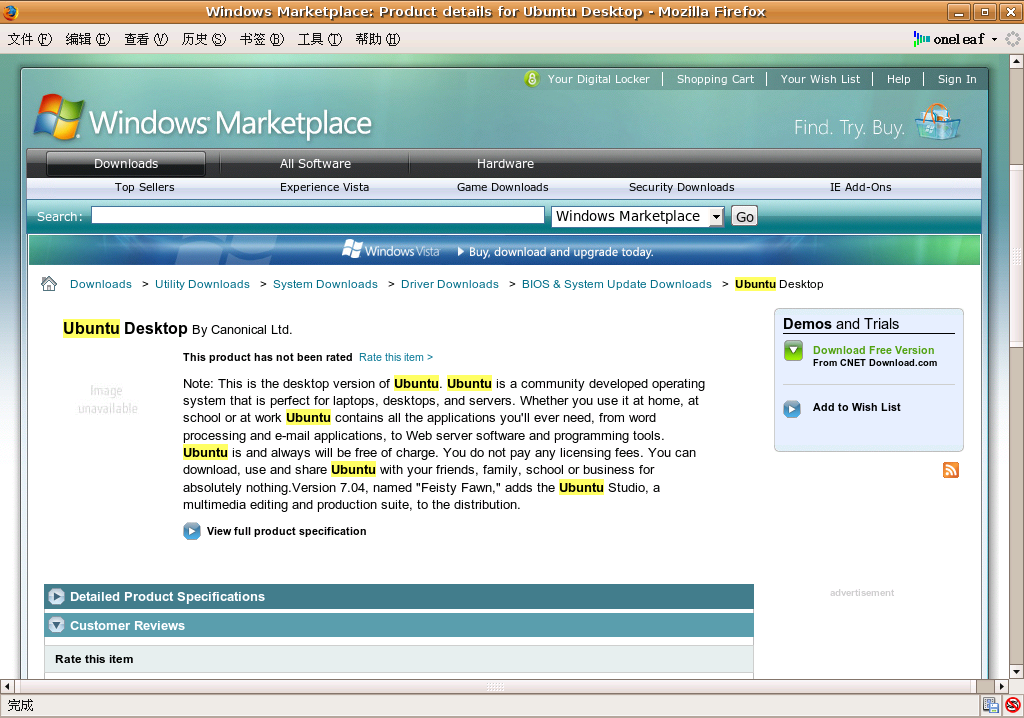Select the Hardware tab

(505, 163)
